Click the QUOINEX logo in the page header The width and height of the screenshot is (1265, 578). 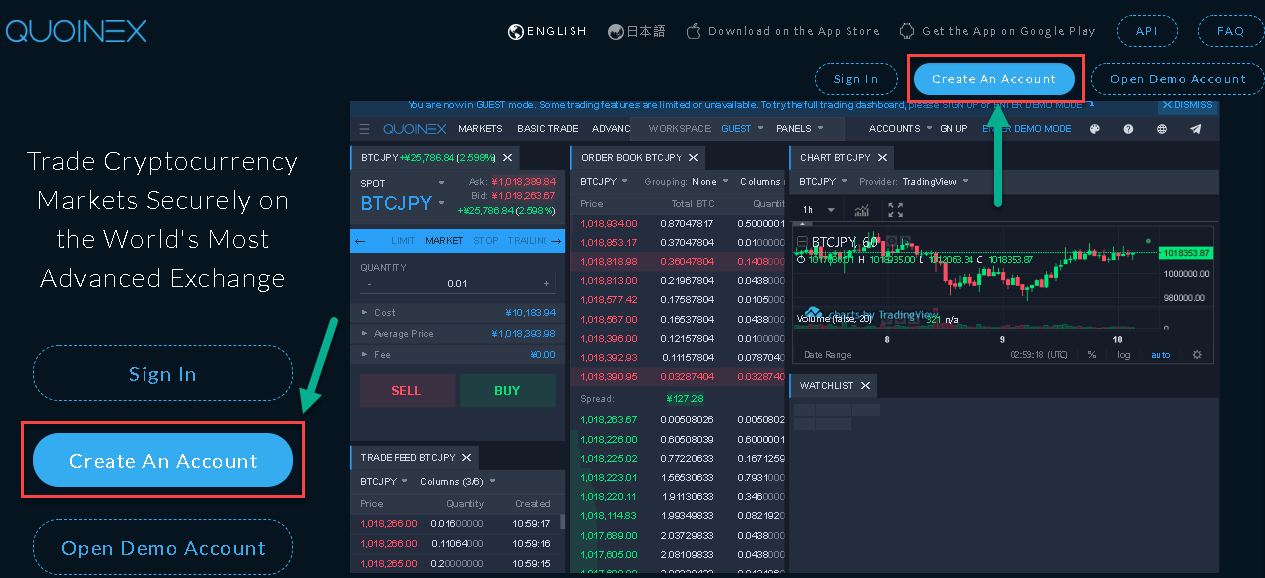pyautogui.click(x=76, y=31)
